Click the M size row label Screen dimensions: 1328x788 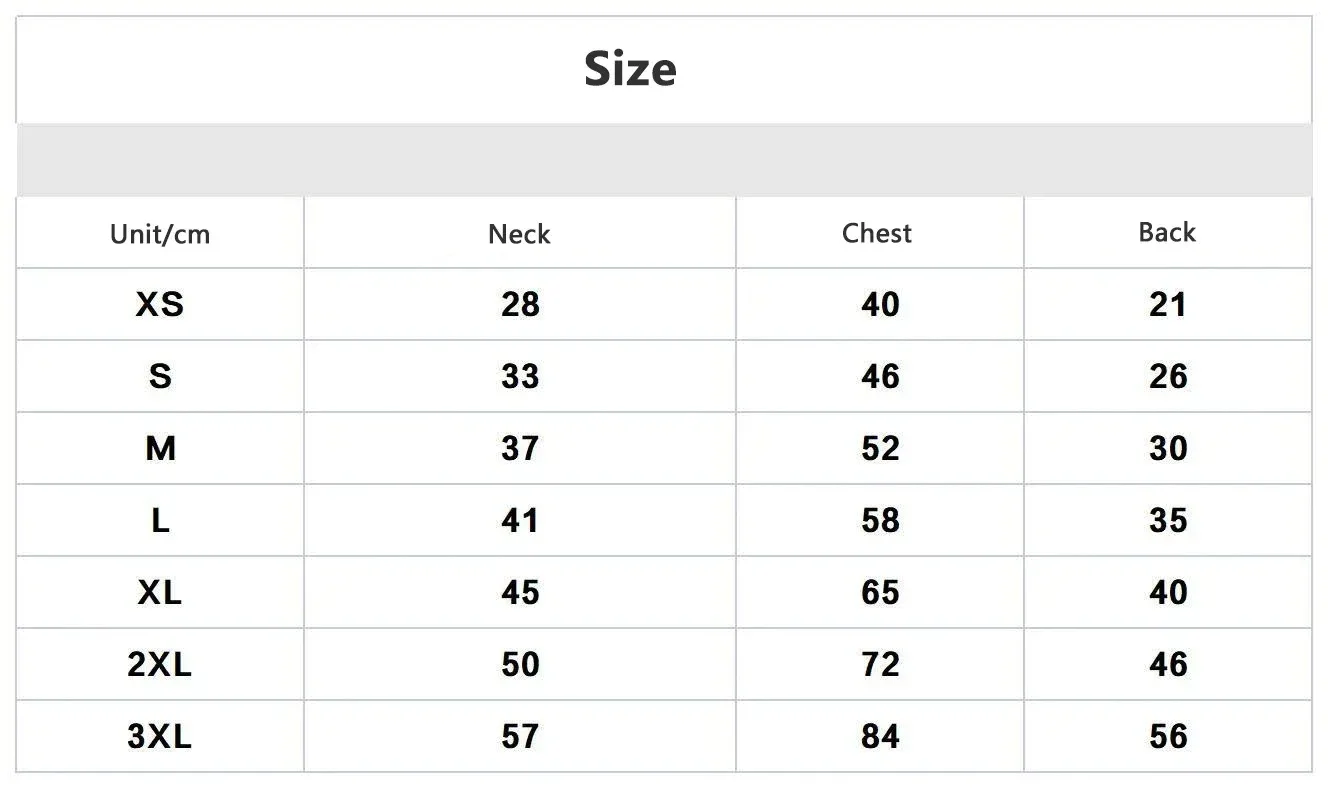pos(160,448)
